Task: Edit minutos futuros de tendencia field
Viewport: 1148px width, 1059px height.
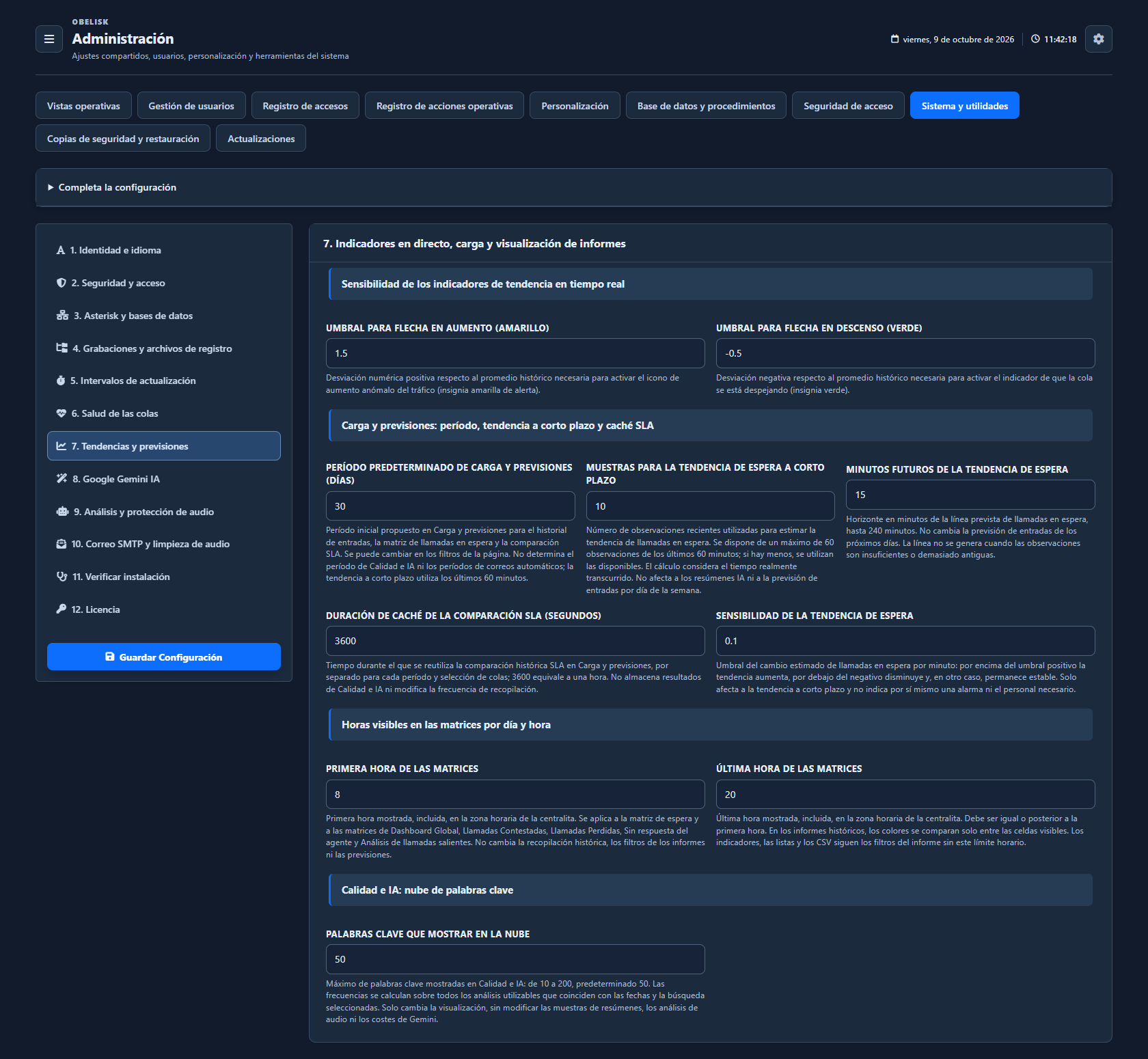Action: [x=970, y=495]
